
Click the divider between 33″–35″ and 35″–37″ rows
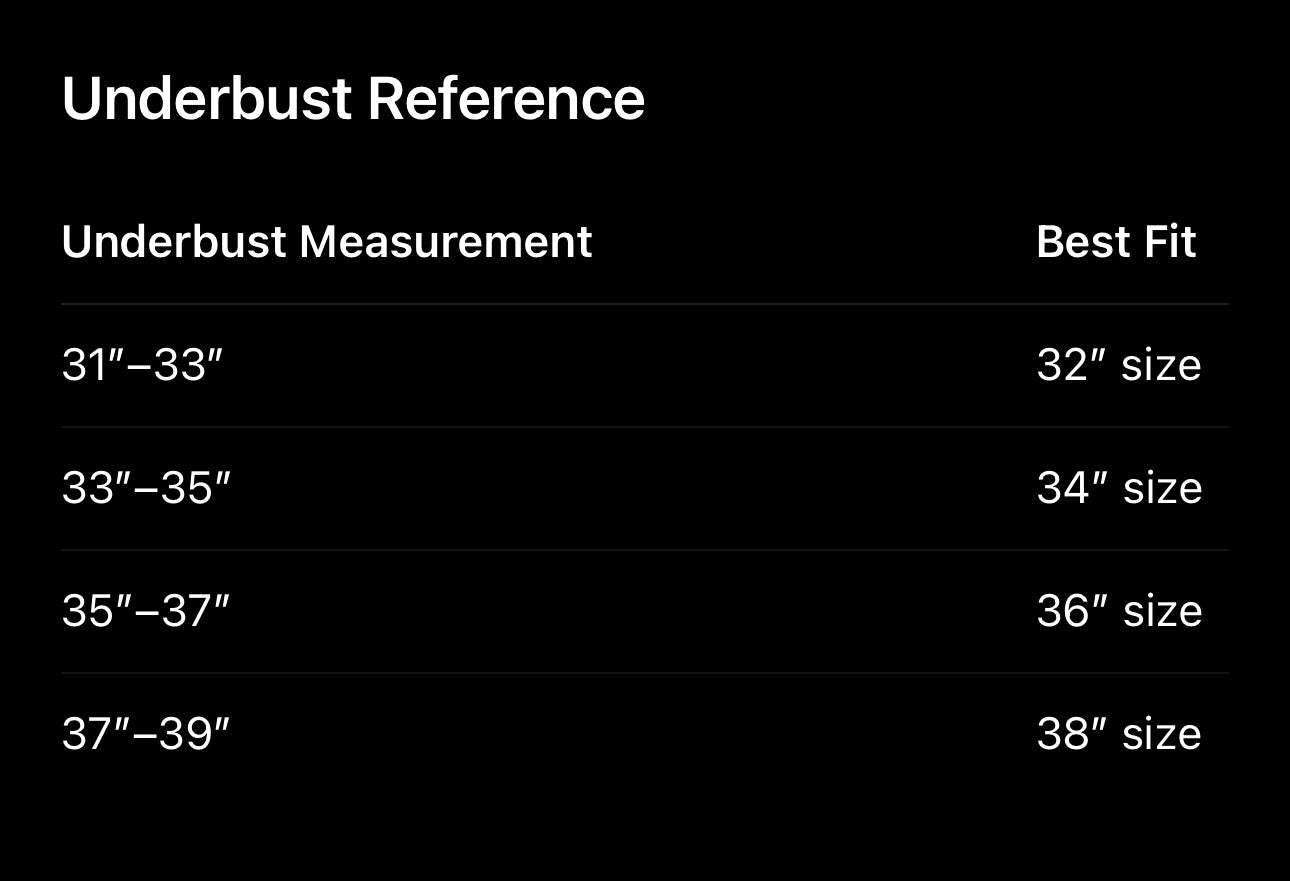645,550
